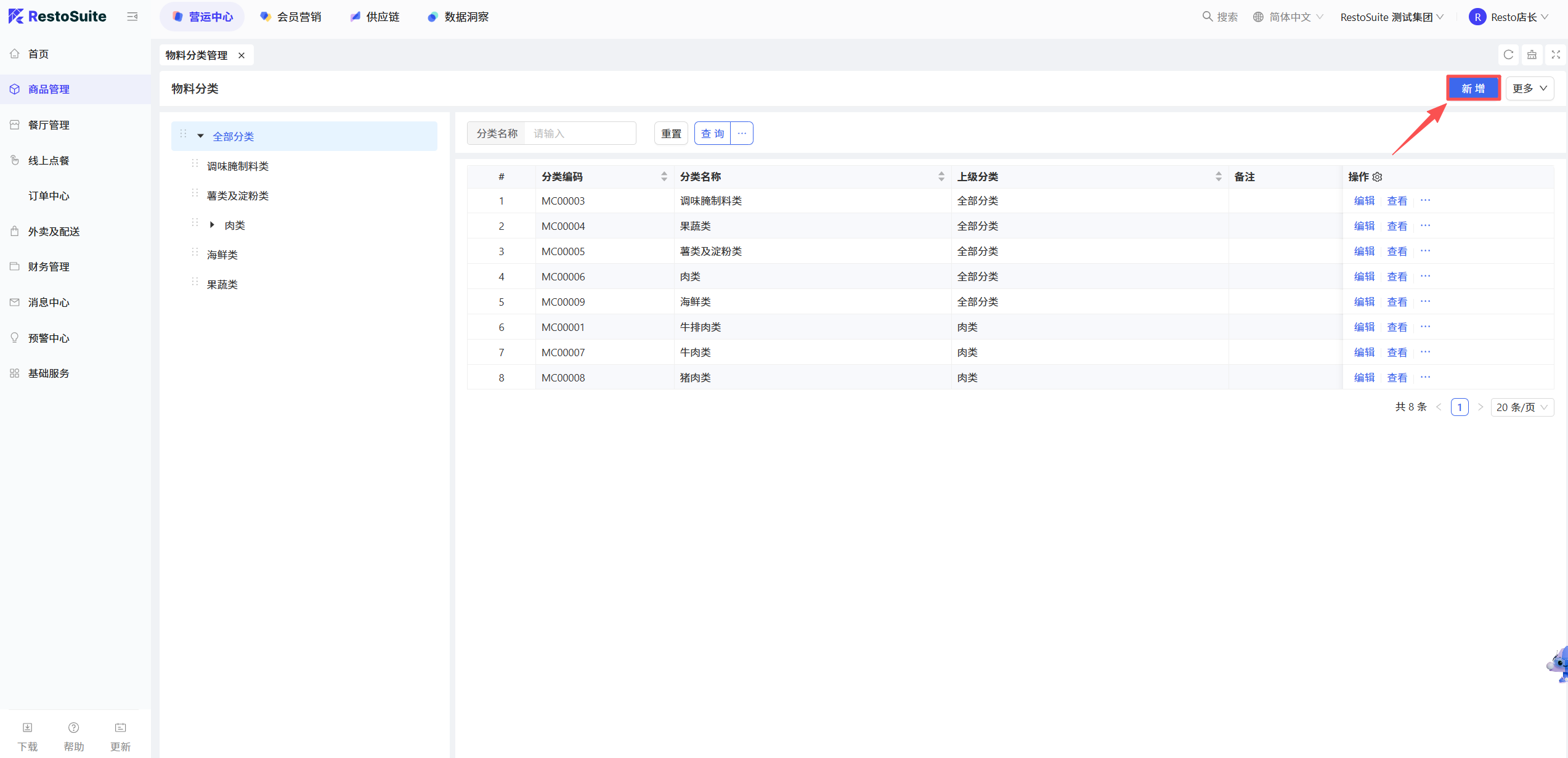
Task: Sort by 分类名称 column arrows
Action: click(941, 177)
